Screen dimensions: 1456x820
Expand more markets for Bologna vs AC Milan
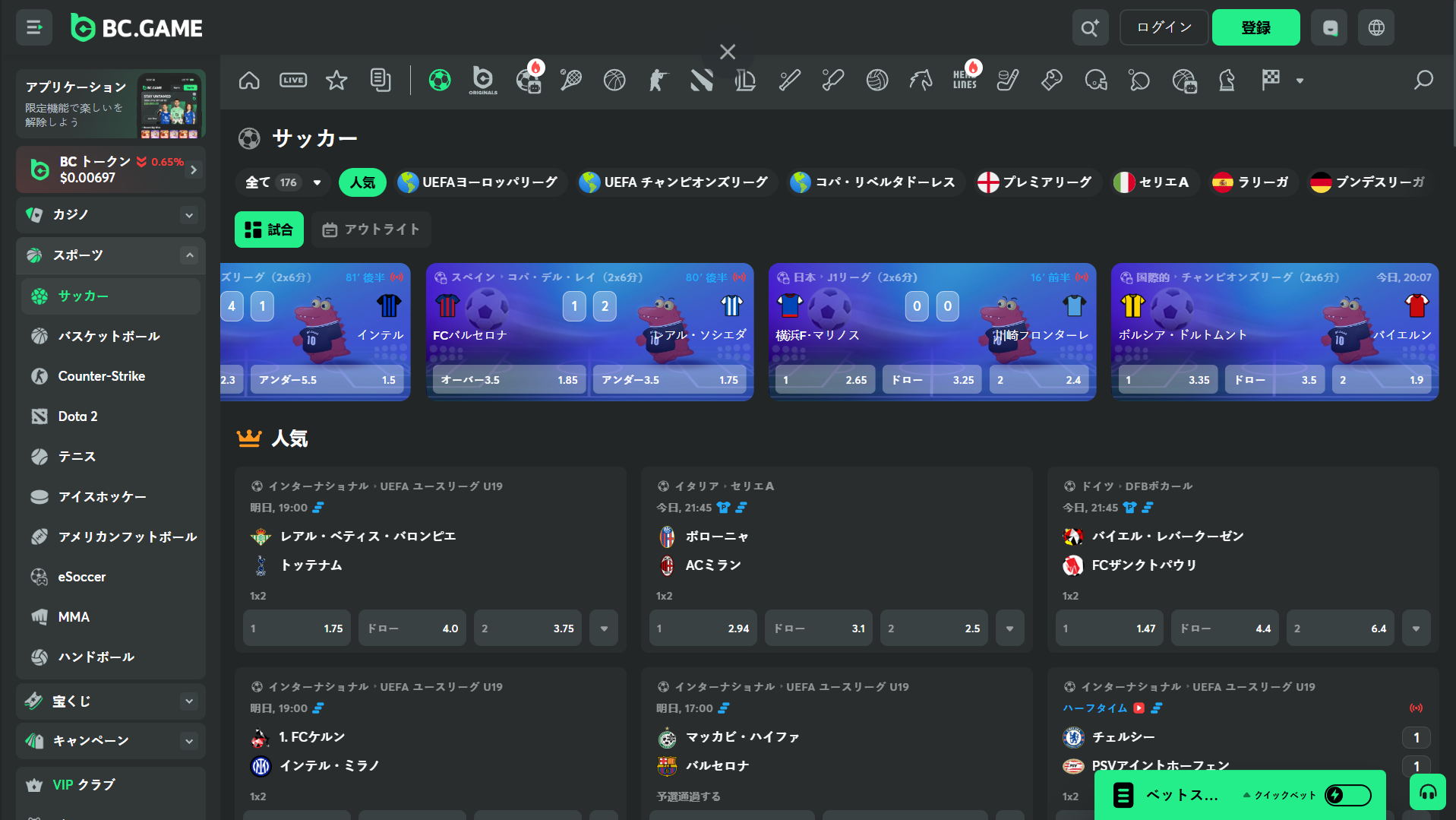1009,628
